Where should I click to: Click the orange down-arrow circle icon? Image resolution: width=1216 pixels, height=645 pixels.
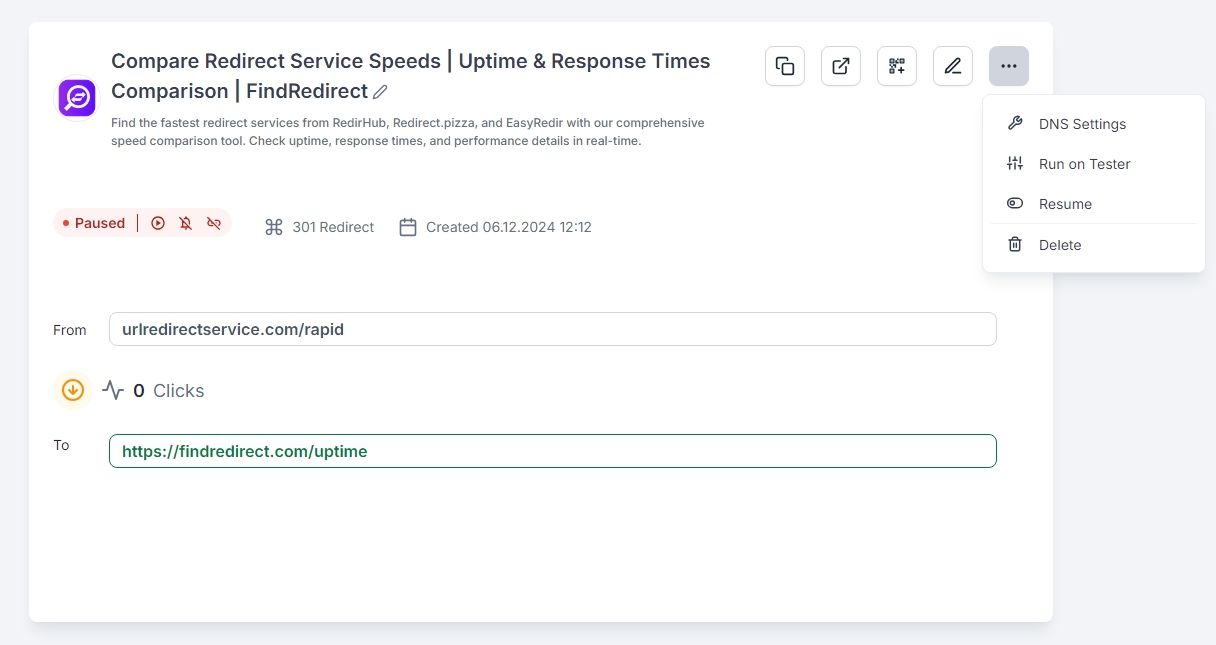[x=73, y=390]
